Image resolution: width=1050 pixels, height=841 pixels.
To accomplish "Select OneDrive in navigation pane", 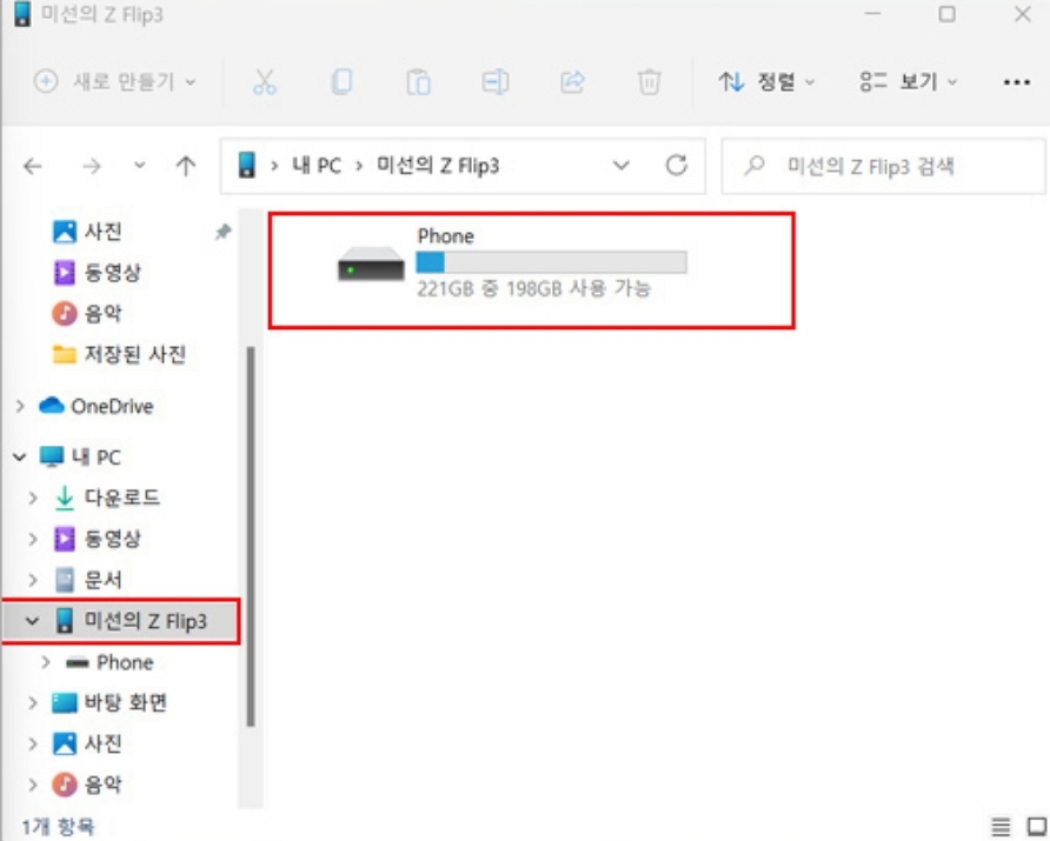I will [x=96, y=406].
